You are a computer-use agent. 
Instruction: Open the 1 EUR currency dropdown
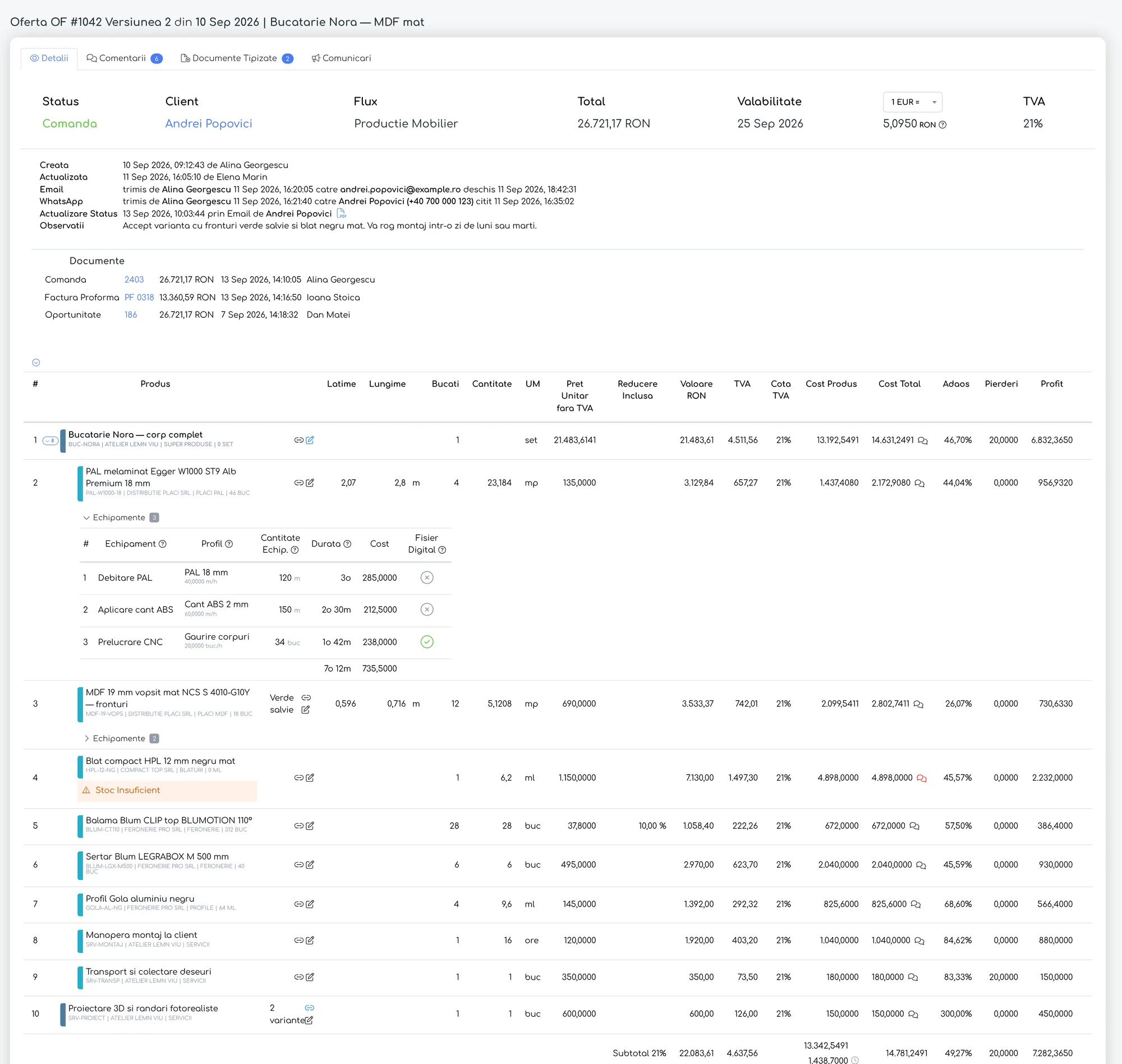tap(912, 102)
